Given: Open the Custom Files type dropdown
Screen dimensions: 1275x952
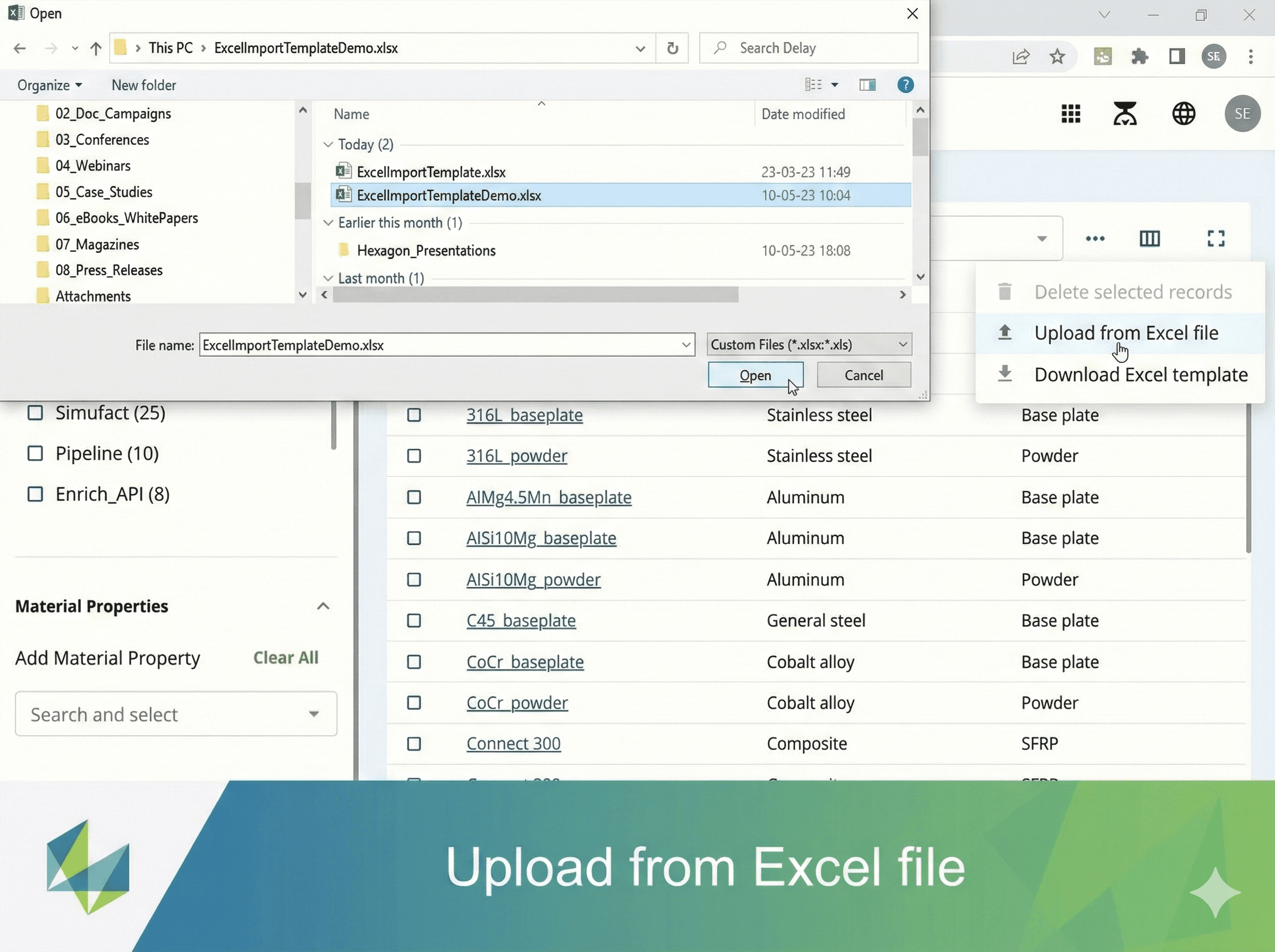Looking at the screenshot, I should coord(809,345).
